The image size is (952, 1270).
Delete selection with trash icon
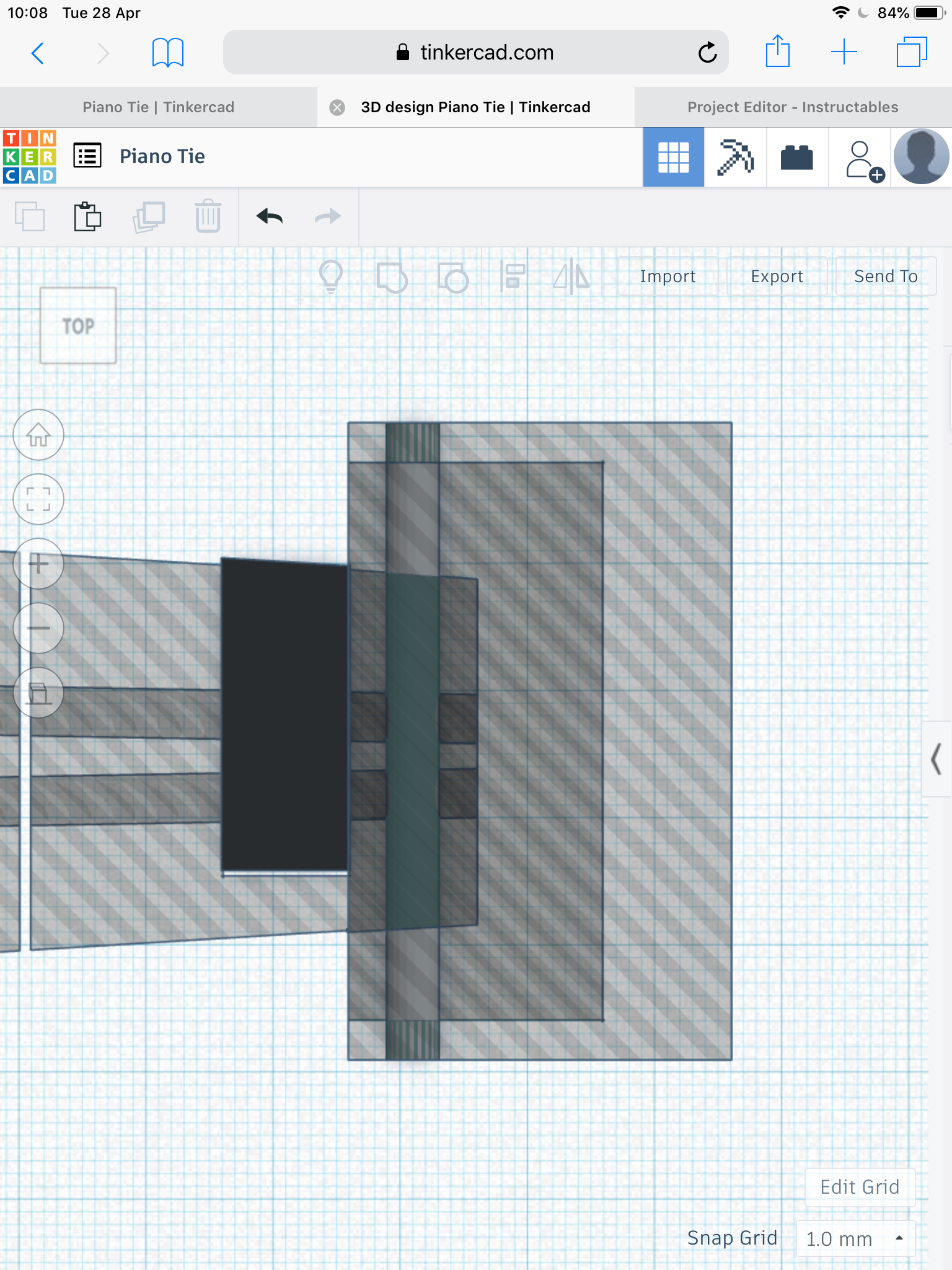tap(208, 216)
